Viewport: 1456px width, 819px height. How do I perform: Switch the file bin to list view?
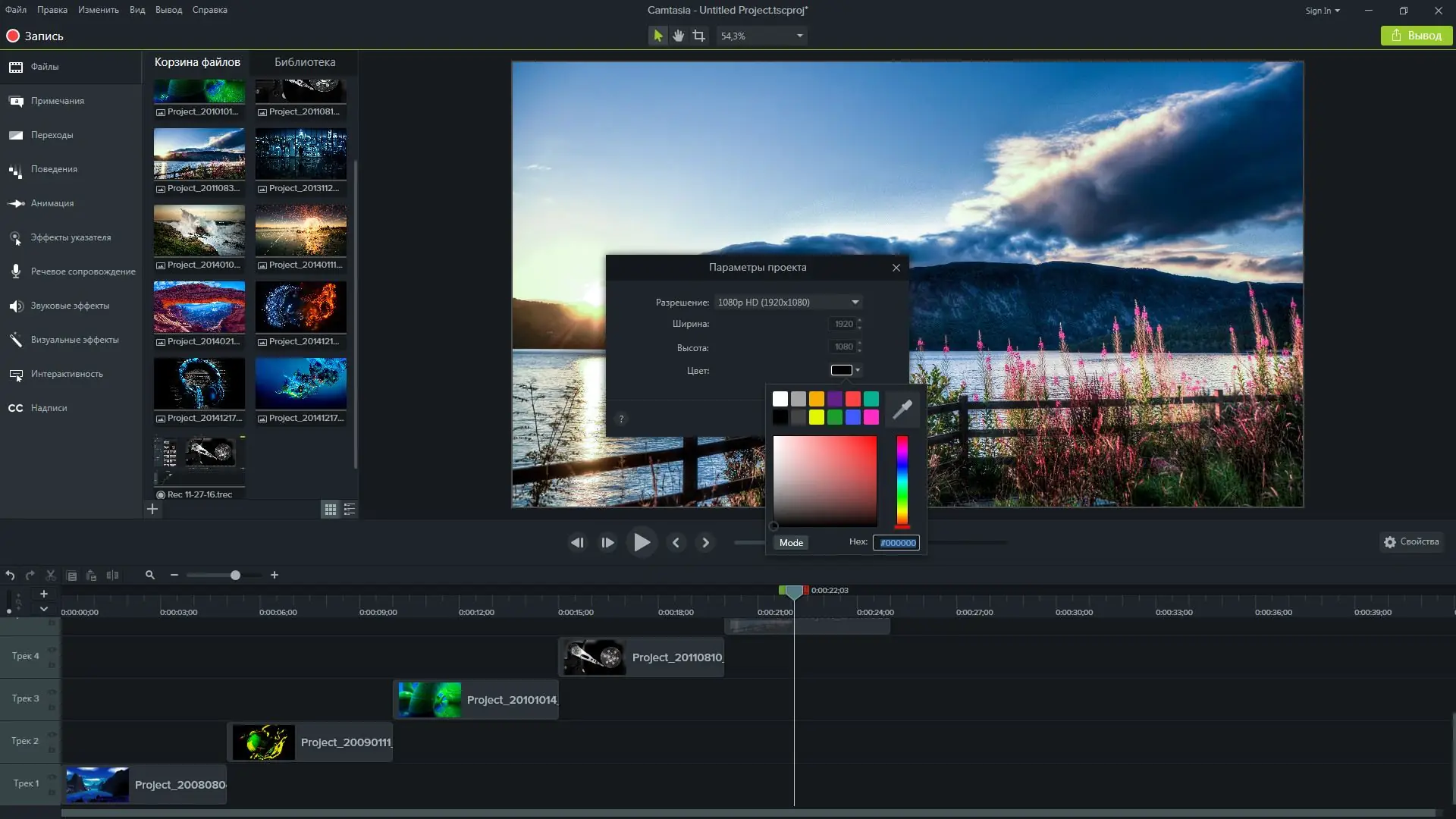coord(349,510)
